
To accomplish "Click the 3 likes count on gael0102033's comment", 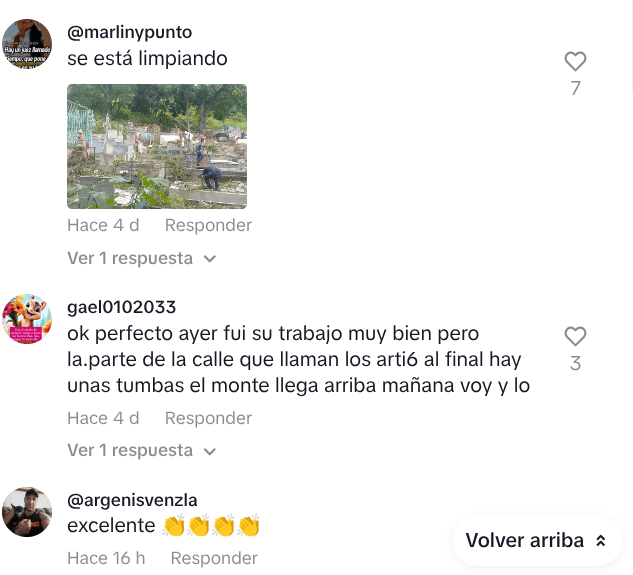I will click(575, 363).
